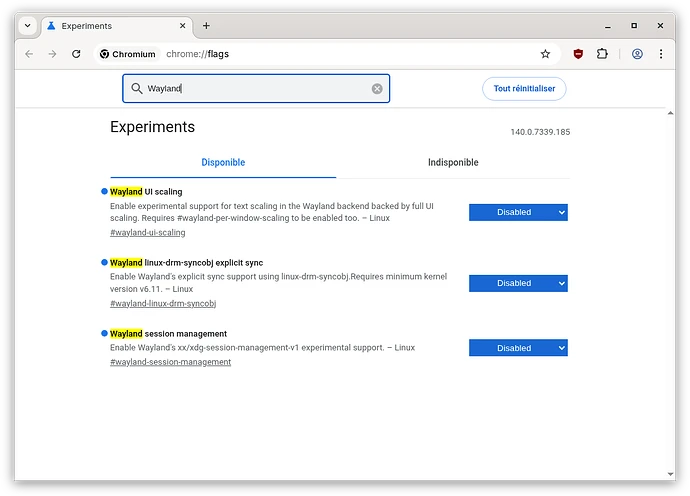Clear the Wayland search with the X icon
690x496 pixels.
point(377,89)
